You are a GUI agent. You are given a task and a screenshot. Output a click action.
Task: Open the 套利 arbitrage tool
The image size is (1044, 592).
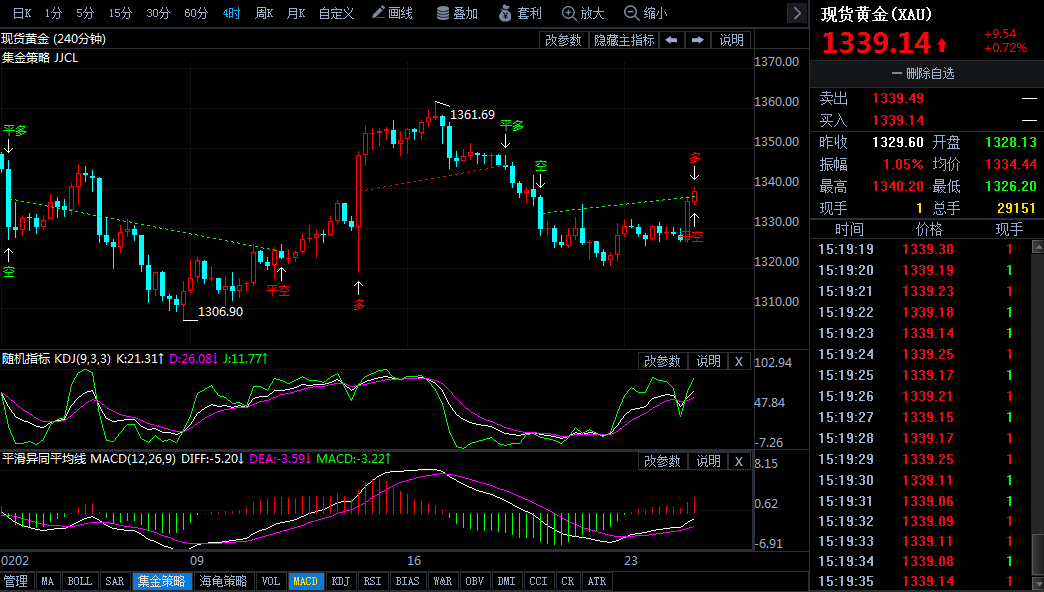point(520,13)
